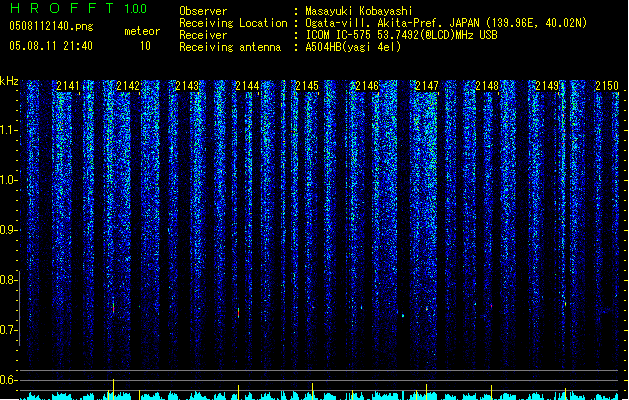Select the Ogata-vill. Akita-Pref. JAPAN location text
Viewport: 629px width, 400px height.
point(446,23)
